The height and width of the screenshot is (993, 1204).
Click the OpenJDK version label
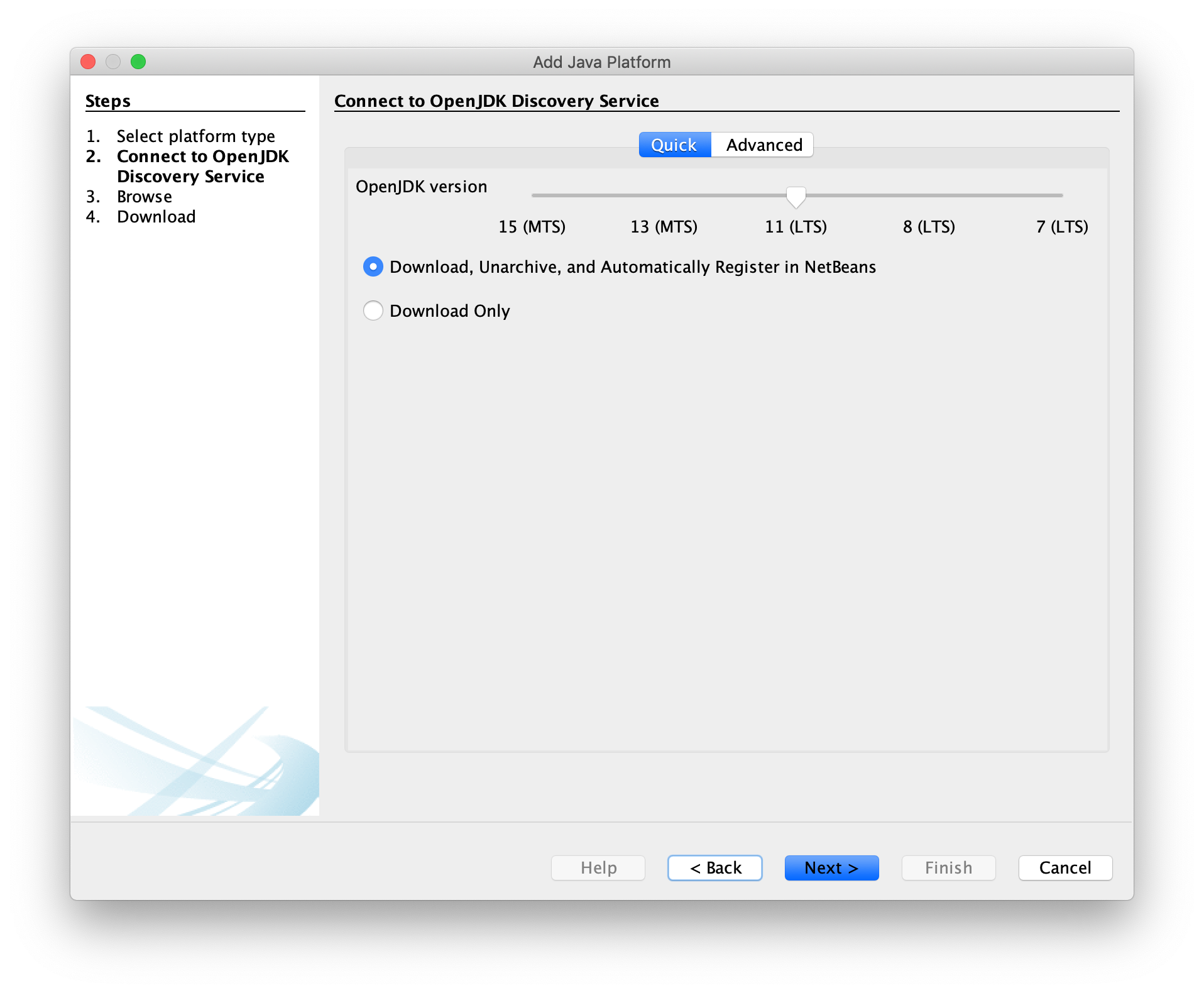click(421, 187)
